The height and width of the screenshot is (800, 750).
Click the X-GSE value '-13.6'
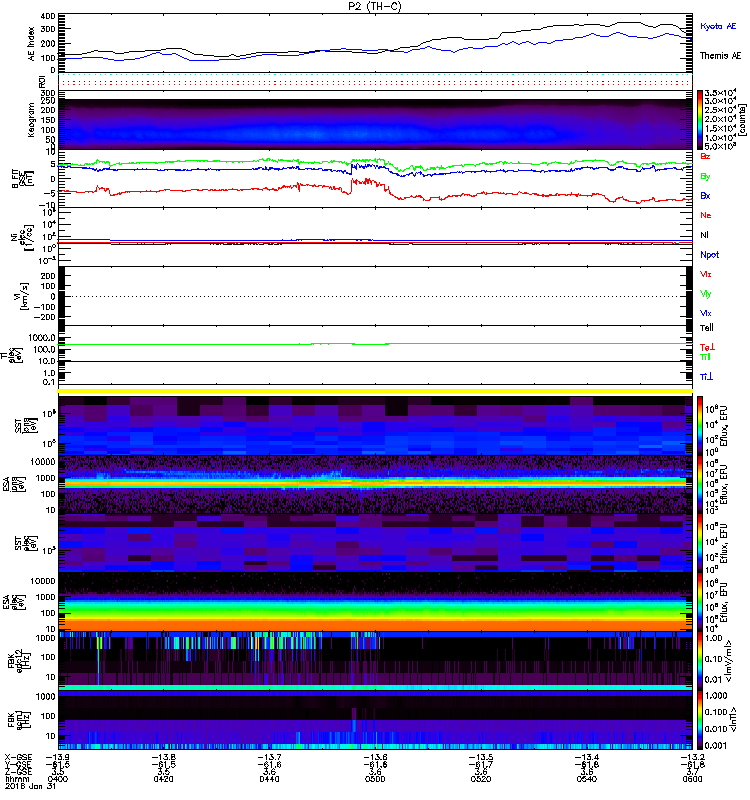pyautogui.click(x=375, y=757)
